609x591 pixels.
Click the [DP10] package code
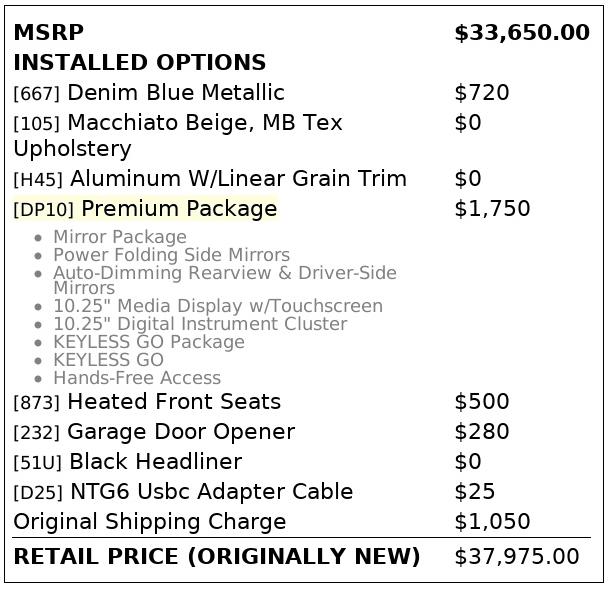(x=43, y=210)
